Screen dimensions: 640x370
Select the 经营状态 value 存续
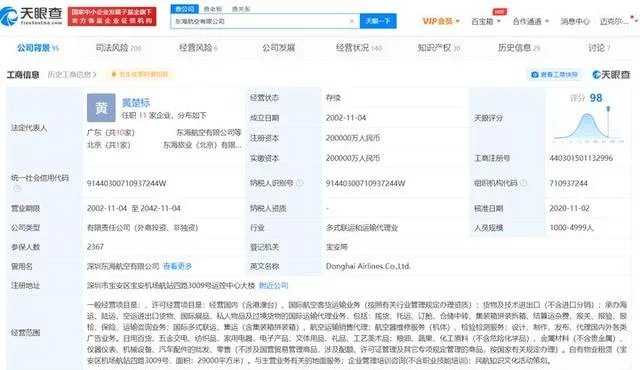(333, 98)
